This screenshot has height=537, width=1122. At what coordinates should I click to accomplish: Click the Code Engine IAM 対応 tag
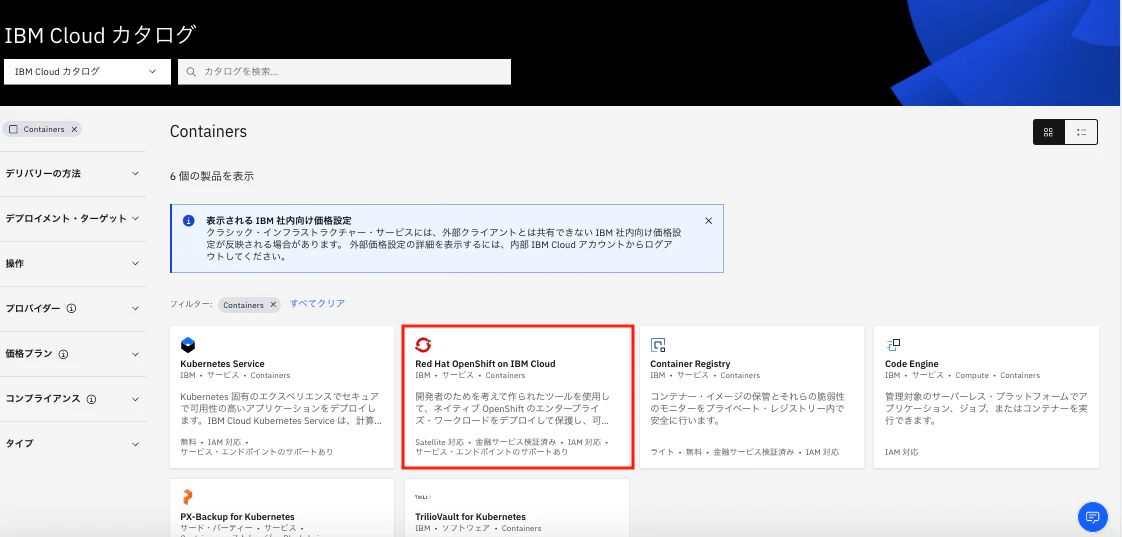[x=902, y=453]
